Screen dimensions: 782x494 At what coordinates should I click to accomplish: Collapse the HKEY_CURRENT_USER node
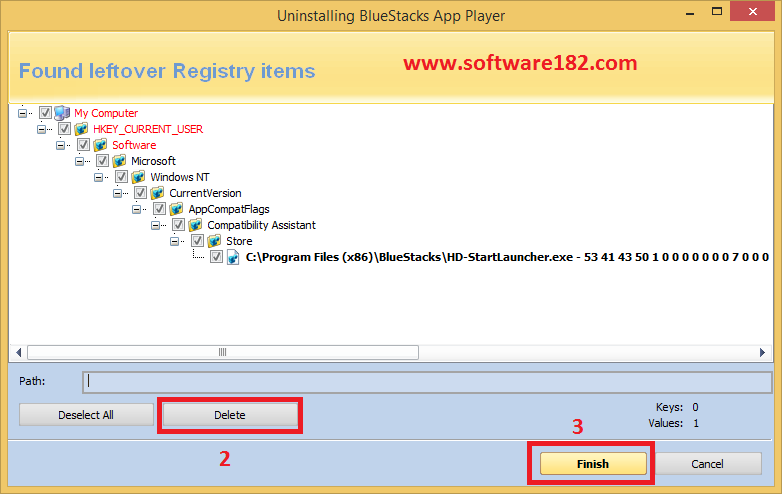(41, 129)
